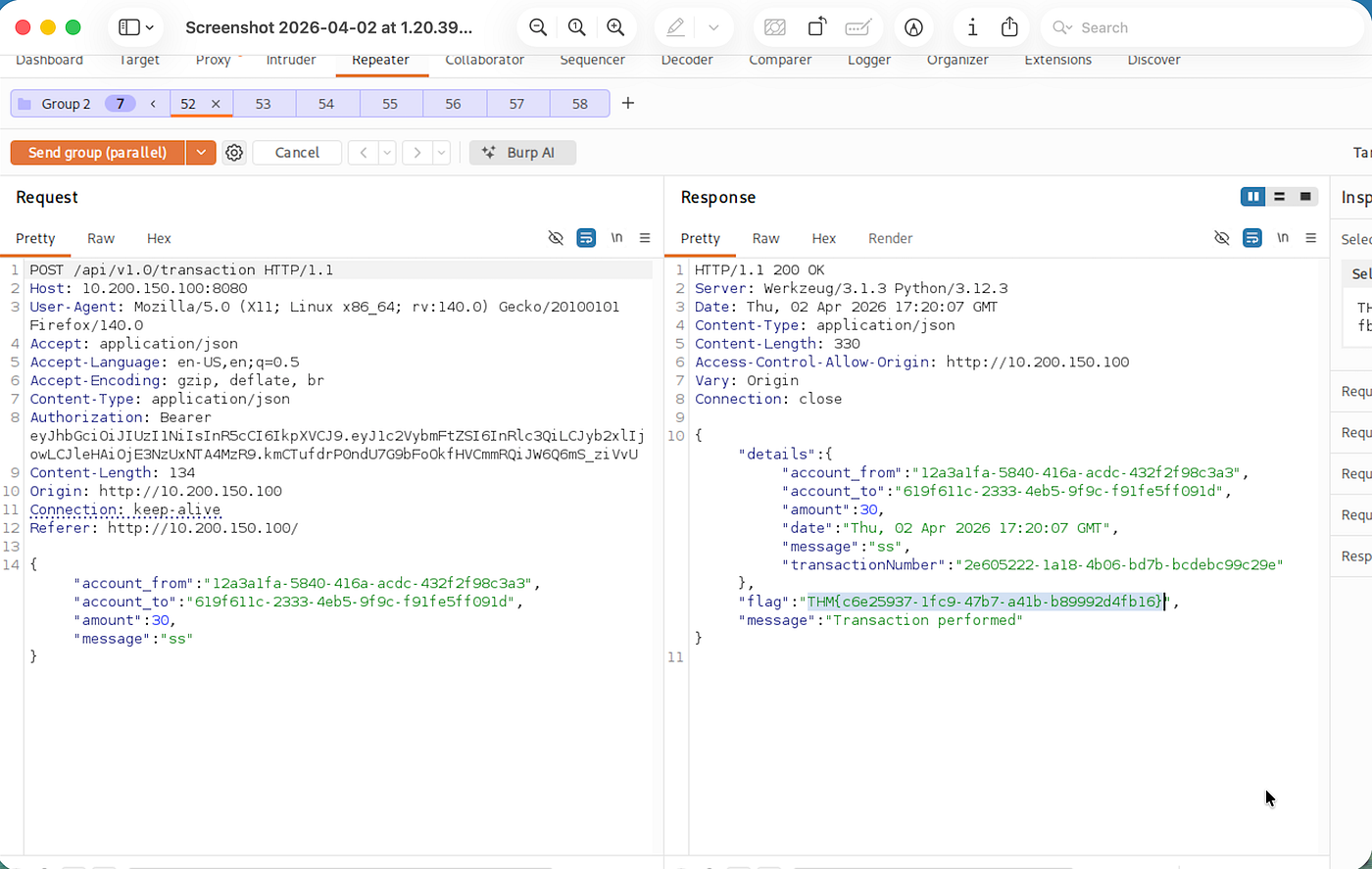Switch to Repeater tab 55
The height and width of the screenshot is (869, 1372).
coord(390,103)
